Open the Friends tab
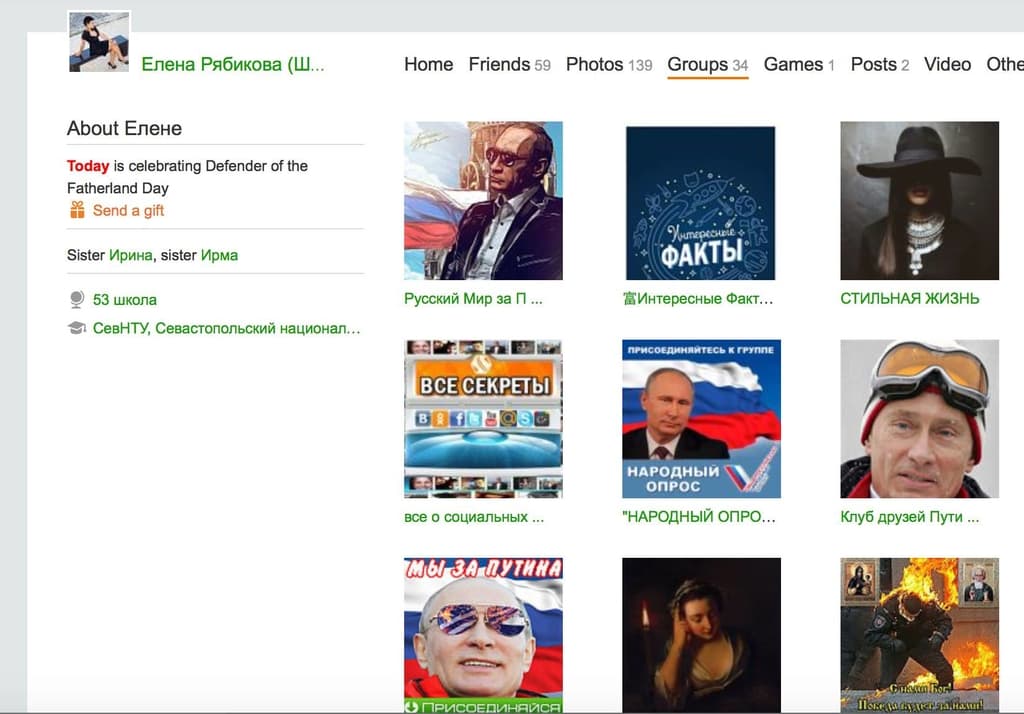Viewport: 1024px width, 714px height. tap(500, 64)
